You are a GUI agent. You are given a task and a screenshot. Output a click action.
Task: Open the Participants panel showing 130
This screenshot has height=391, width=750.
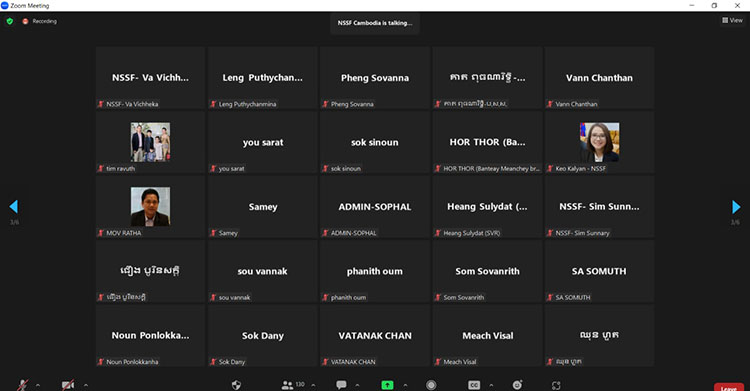coord(293,384)
